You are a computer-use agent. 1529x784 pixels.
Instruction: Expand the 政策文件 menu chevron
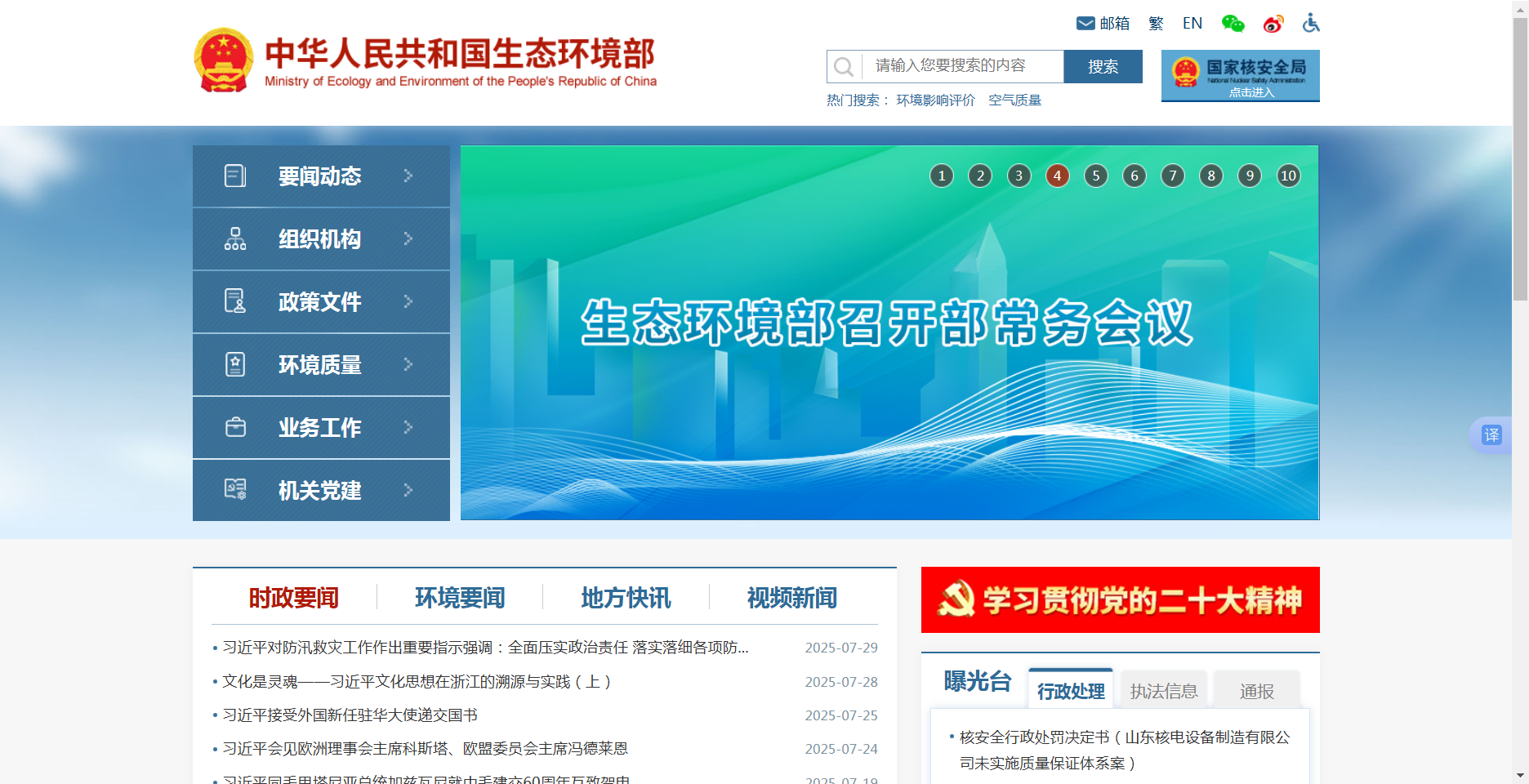(x=408, y=301)
